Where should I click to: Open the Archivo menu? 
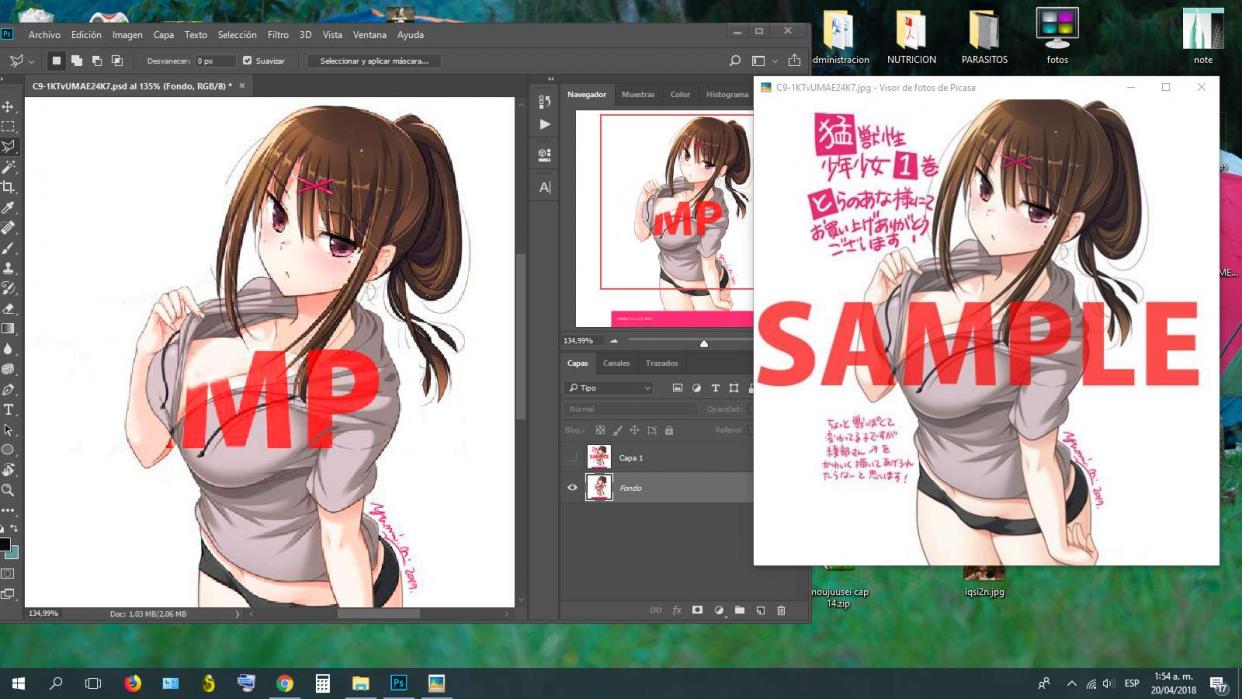[44, 35]
